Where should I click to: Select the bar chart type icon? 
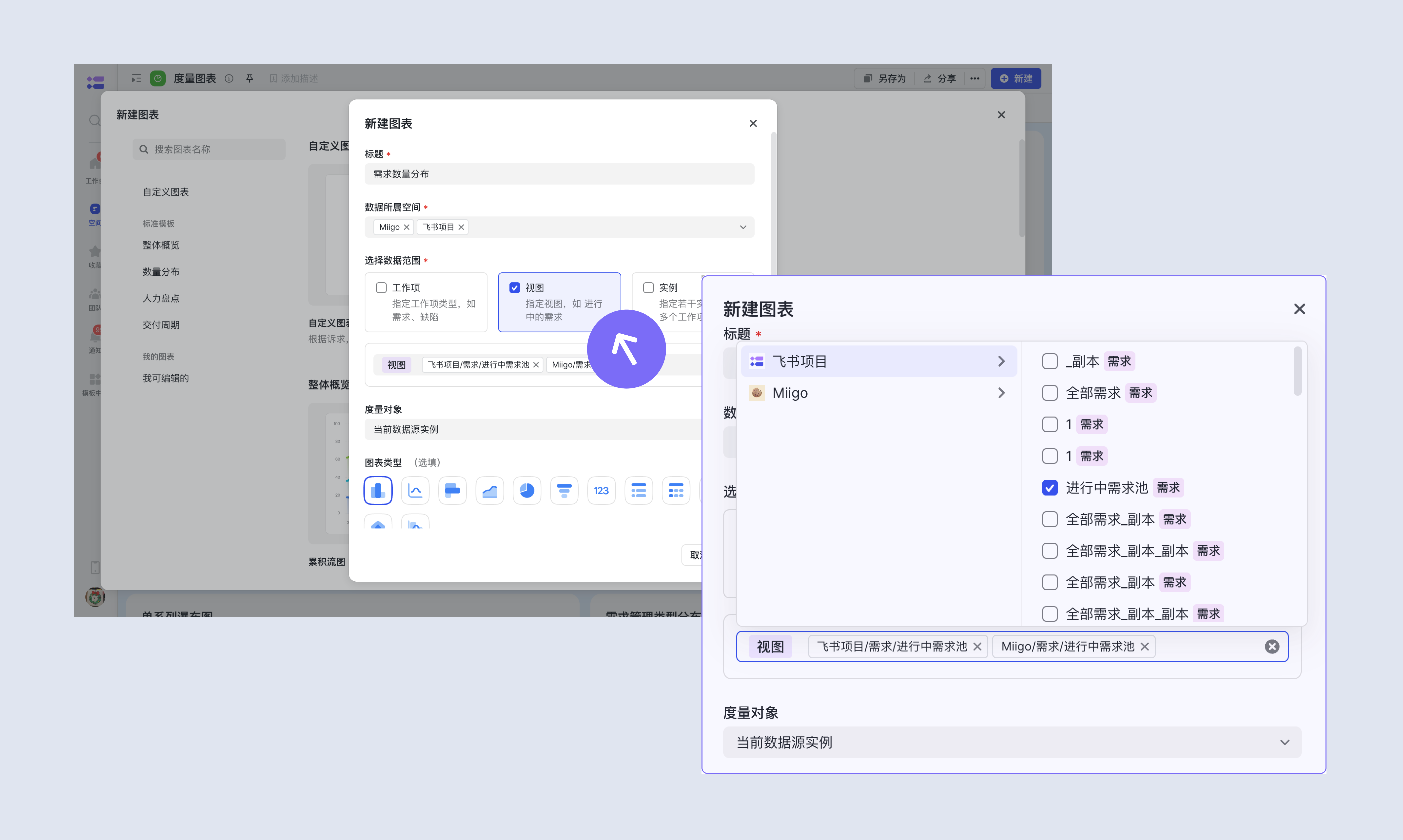coord(378,490)
